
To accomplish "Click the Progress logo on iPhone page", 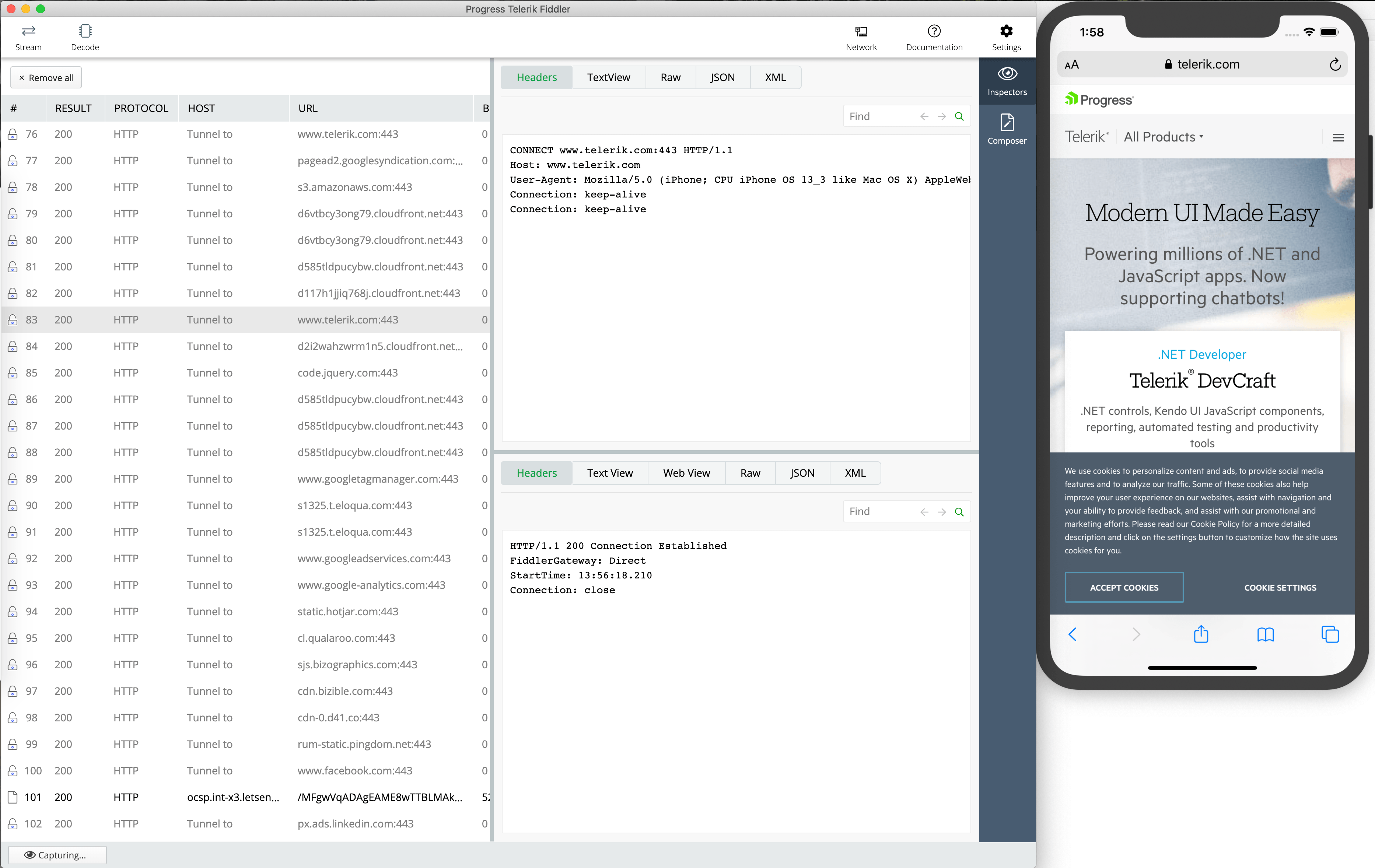I will (x=1099, y=100).
